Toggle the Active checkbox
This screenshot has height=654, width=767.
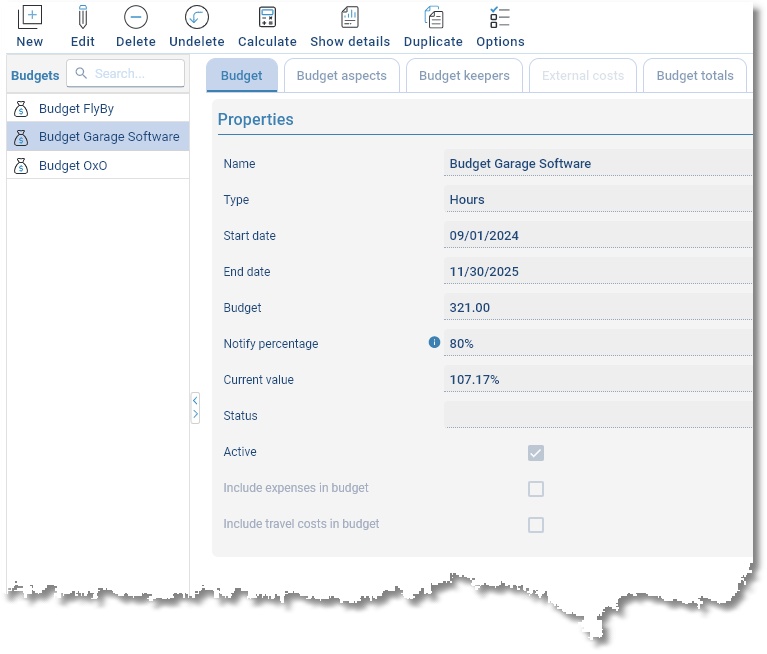pyautogui.click(x=536, y=452)
